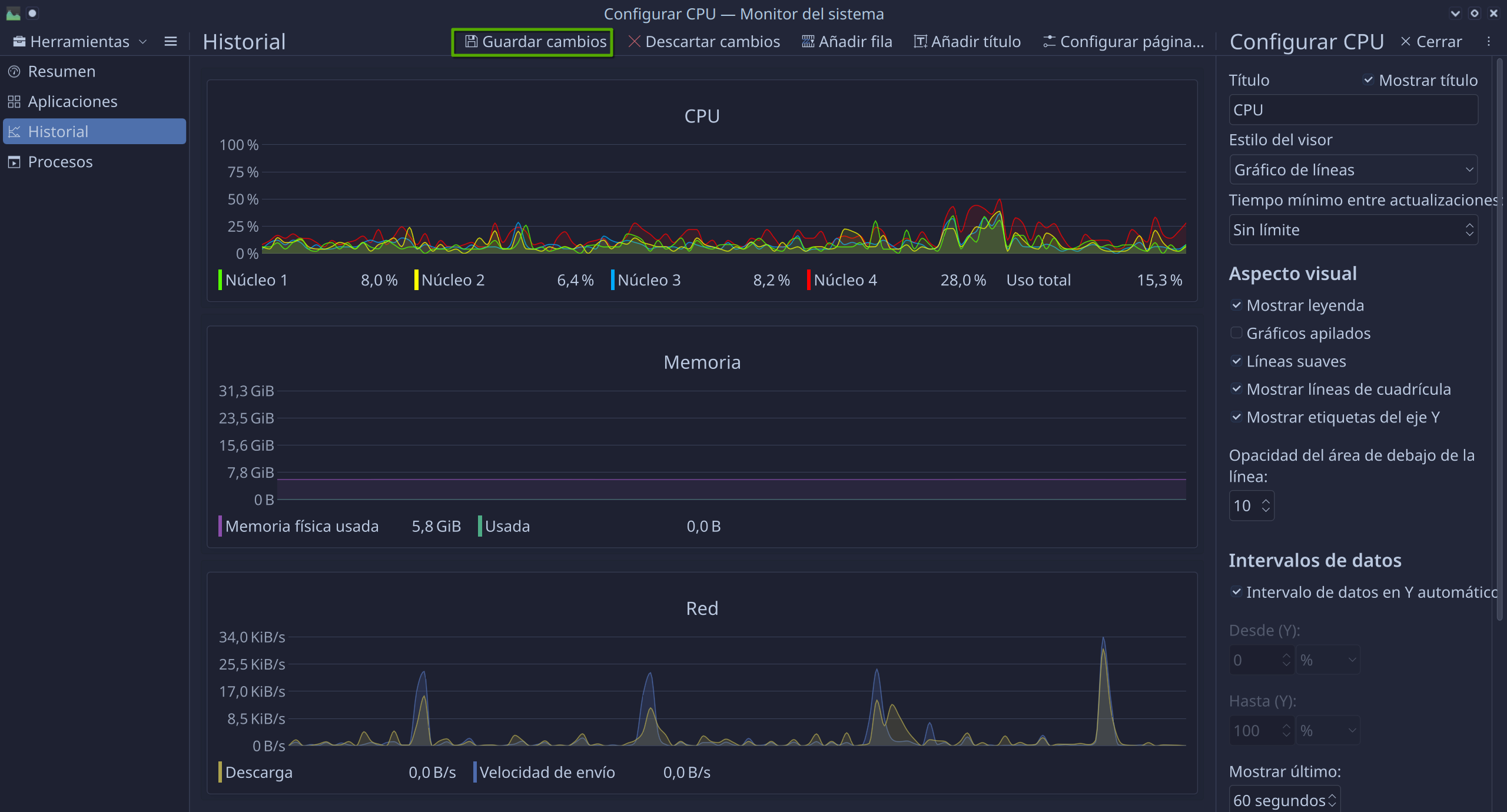Click the Descartar cambios X icon
This screenshot has width=1507, height=812.
coord(634,42)
